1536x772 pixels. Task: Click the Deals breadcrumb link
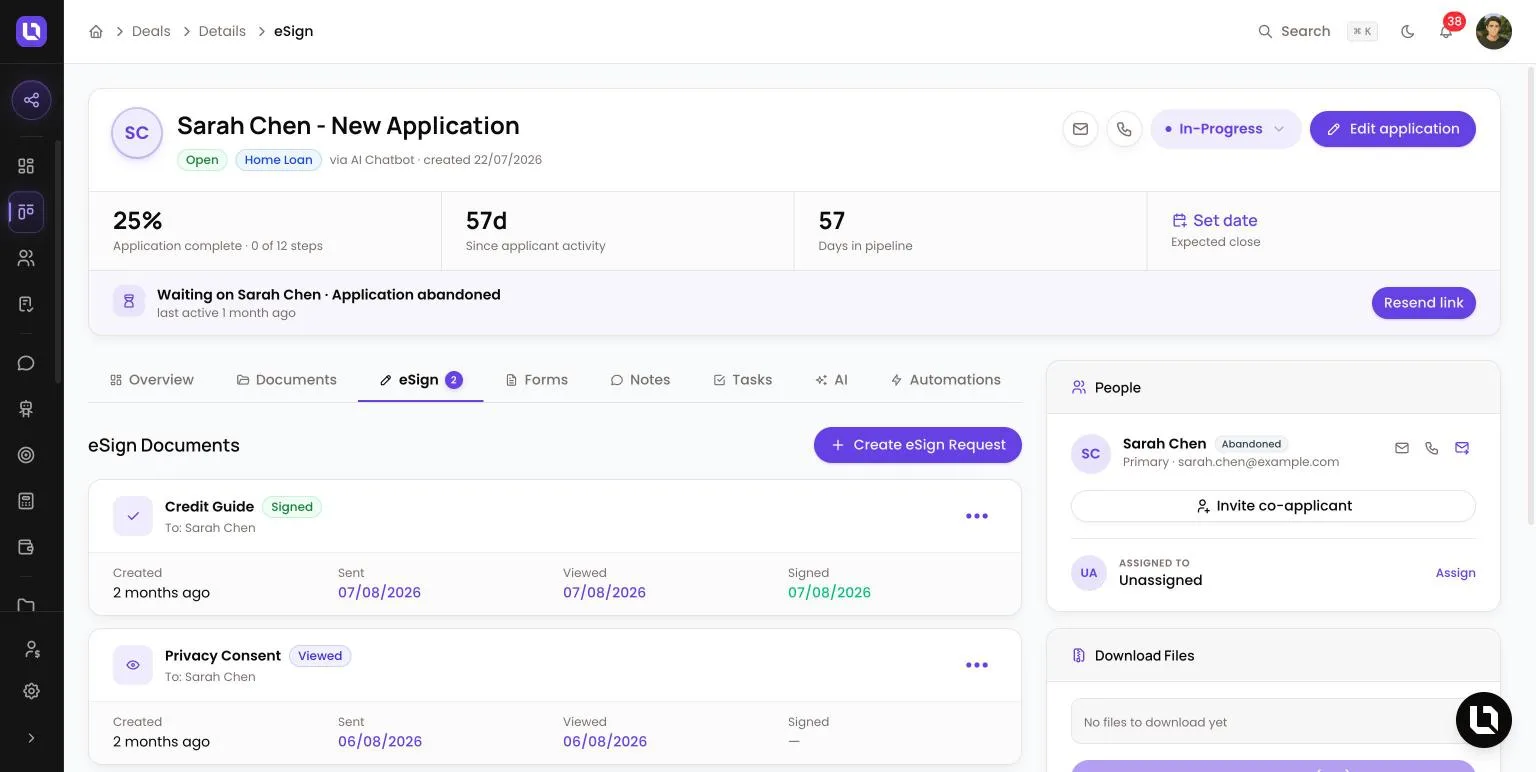click(151, 31)
